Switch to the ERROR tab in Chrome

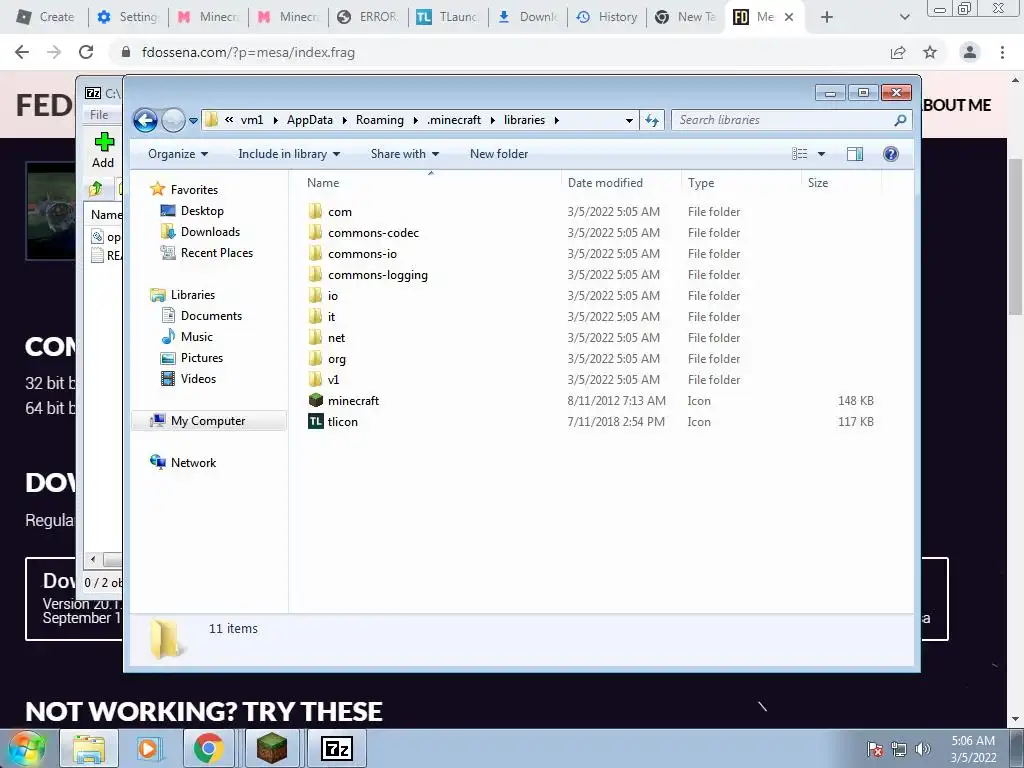point(368,17)
